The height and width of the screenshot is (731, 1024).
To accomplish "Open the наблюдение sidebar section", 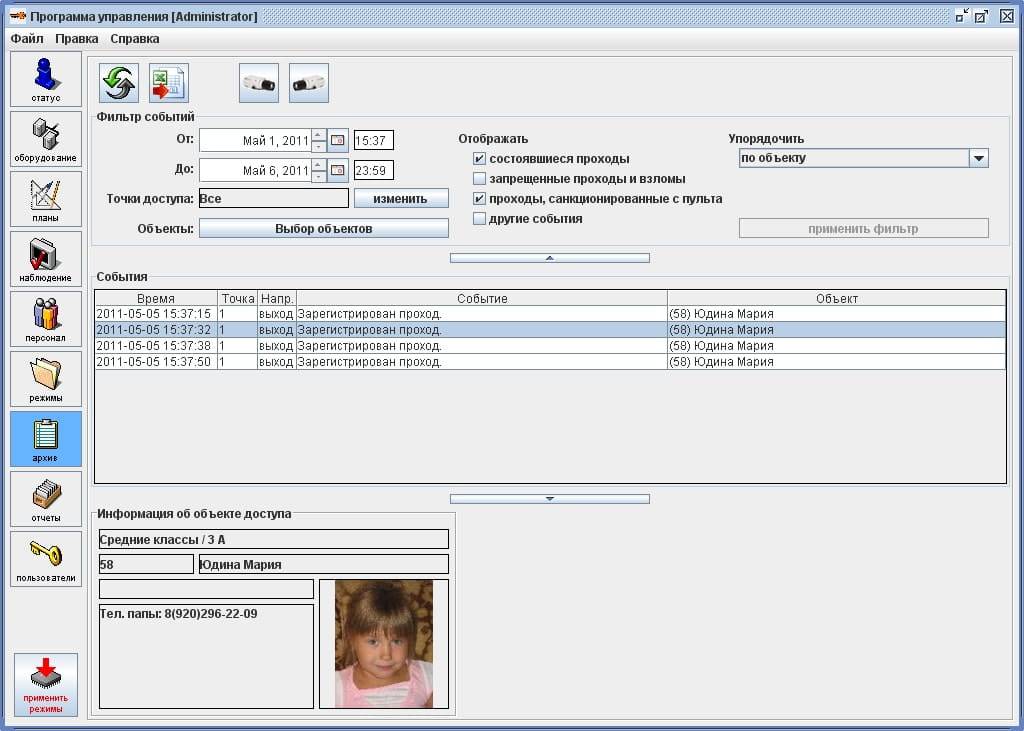I will (x=46, y=259).
